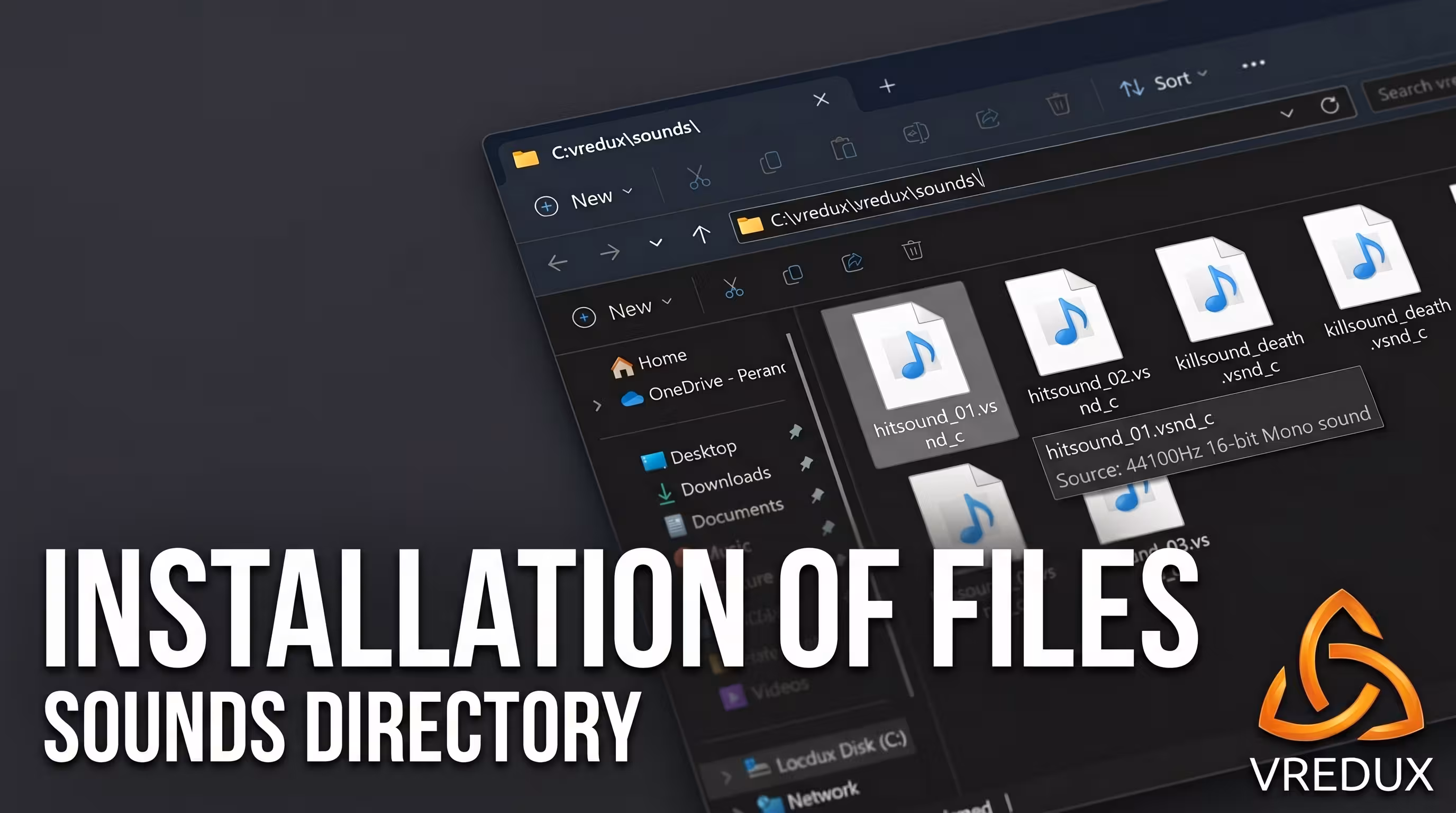1456x813 pixels.
Task: Expand the address bar history chevron
Action: coord(1287,113)
